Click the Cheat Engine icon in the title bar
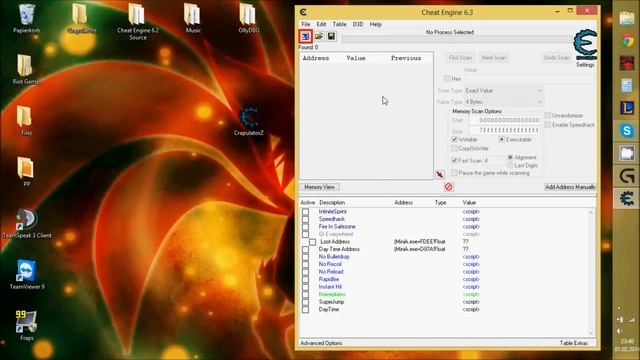This screenshot has height=360, width=640. (x=303, y=12)
